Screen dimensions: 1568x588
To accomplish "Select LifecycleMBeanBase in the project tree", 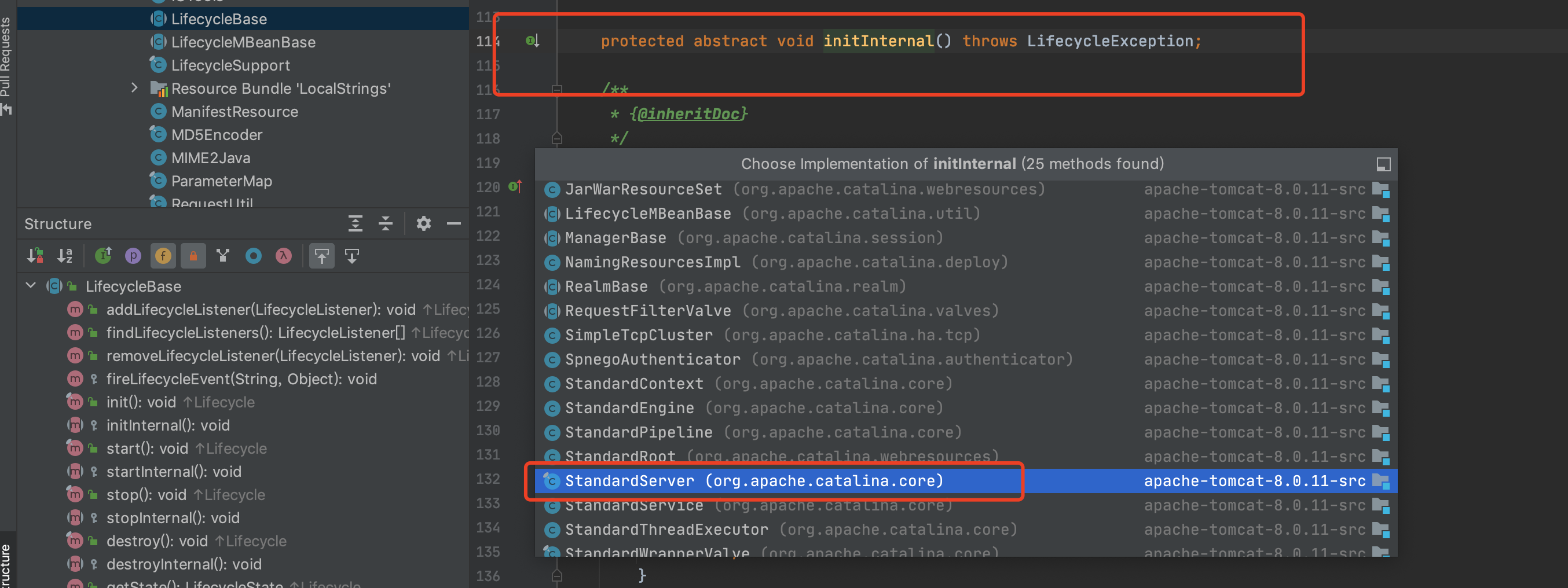I will pyautogui.click(x=243, y=42).
